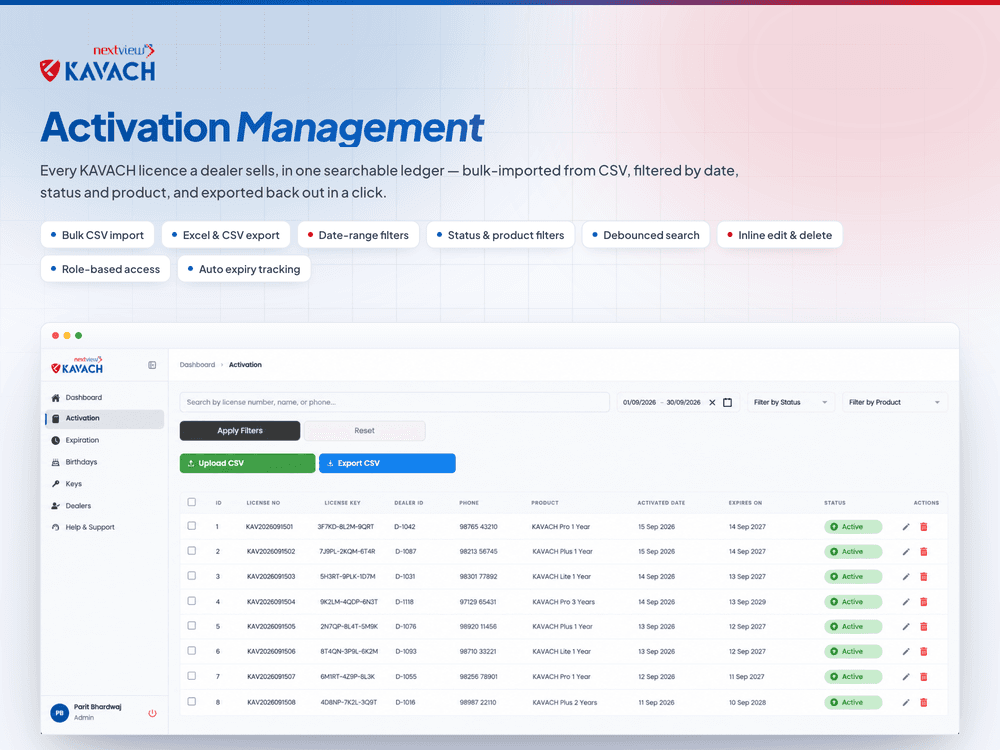
Task: Check the box for row ID 2
Action: (x=191, y=550)
